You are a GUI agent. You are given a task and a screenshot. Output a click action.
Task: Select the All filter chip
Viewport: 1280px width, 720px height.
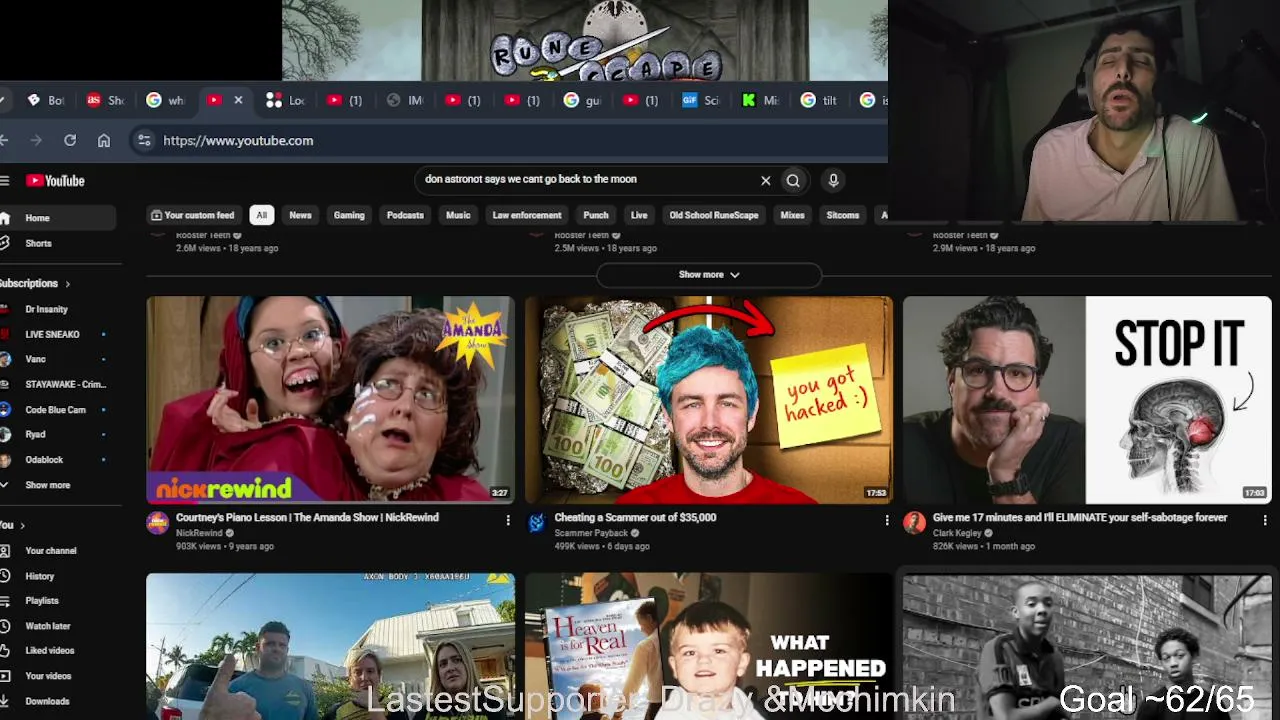261,215
